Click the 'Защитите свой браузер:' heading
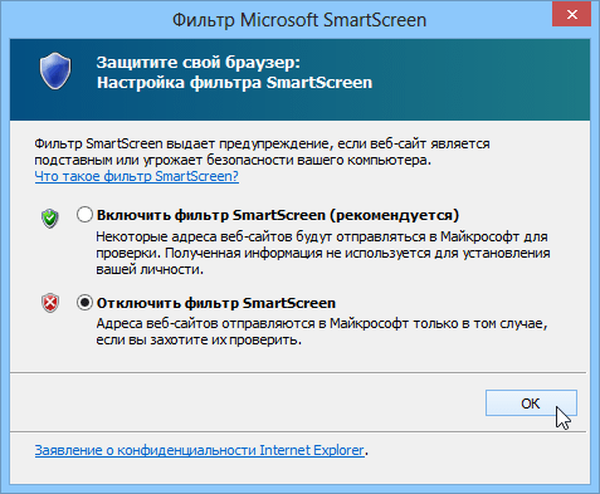This screenshot has width=600, height=494. (198, 62)
